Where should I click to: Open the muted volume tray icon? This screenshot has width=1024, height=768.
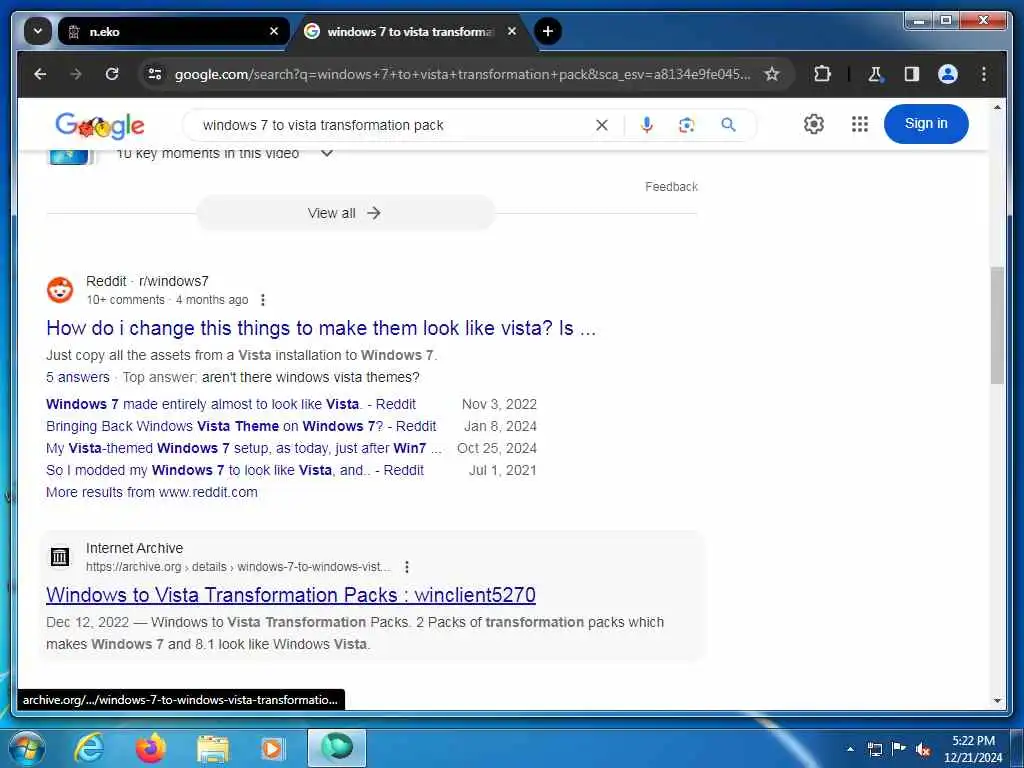(x=923, y=750)
